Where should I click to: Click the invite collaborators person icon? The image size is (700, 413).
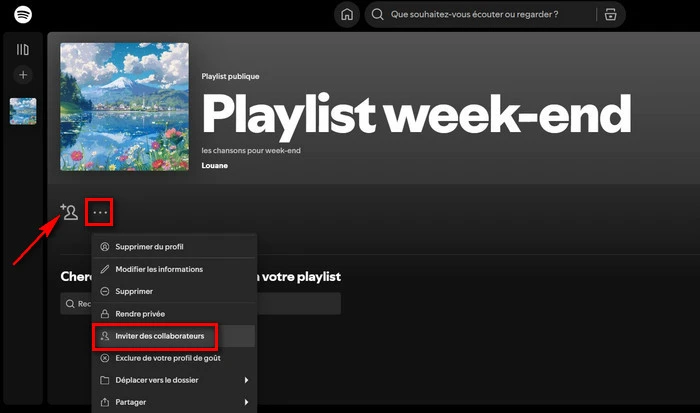click(68, 212)
